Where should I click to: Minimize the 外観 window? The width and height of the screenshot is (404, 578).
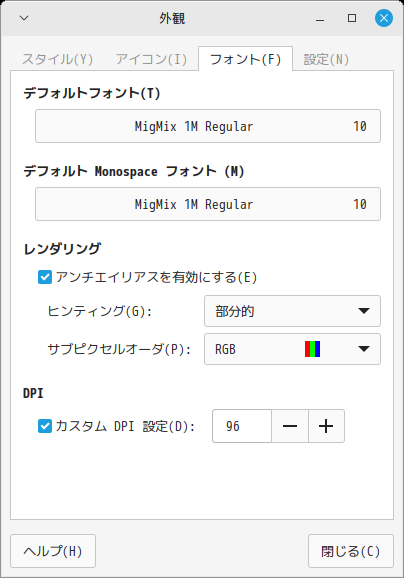[320, 18]
